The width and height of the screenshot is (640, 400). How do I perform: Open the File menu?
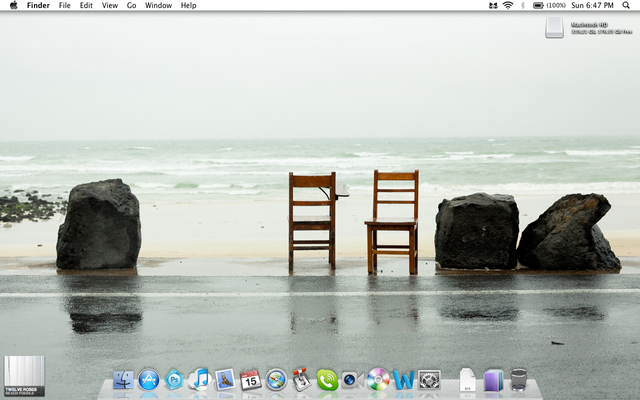pos(64,6)
